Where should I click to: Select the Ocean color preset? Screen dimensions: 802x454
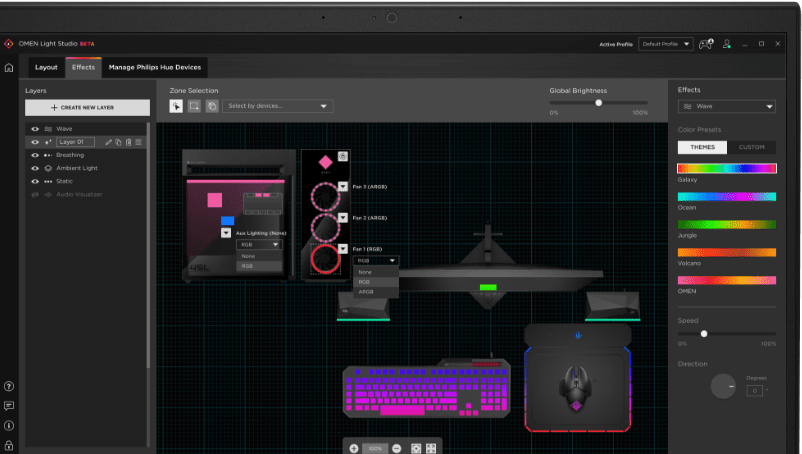[727, 197]
